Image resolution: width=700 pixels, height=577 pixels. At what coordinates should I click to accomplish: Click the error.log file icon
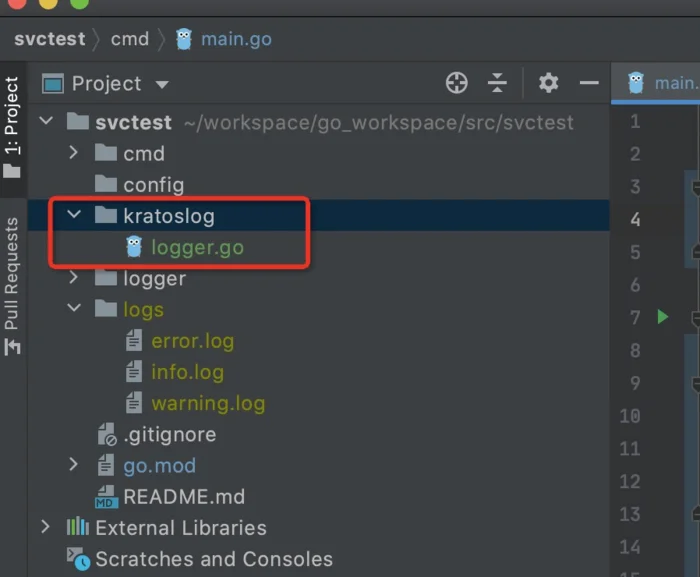(x=134, y=340)
